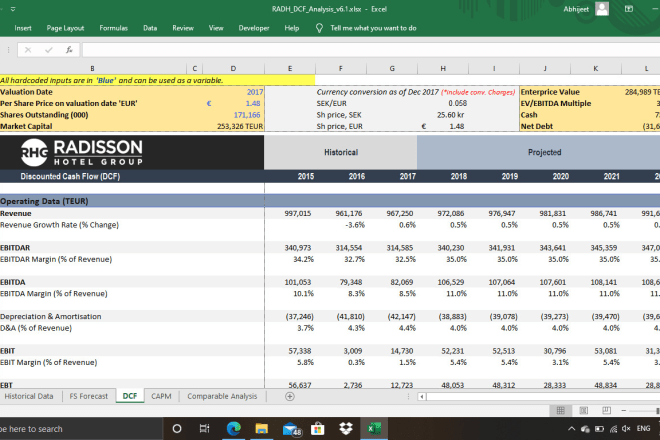The height and width of the screenshot is (440, 660).
Task: Switch to Page Layout view icon in status bar
Action: point(583,410)
